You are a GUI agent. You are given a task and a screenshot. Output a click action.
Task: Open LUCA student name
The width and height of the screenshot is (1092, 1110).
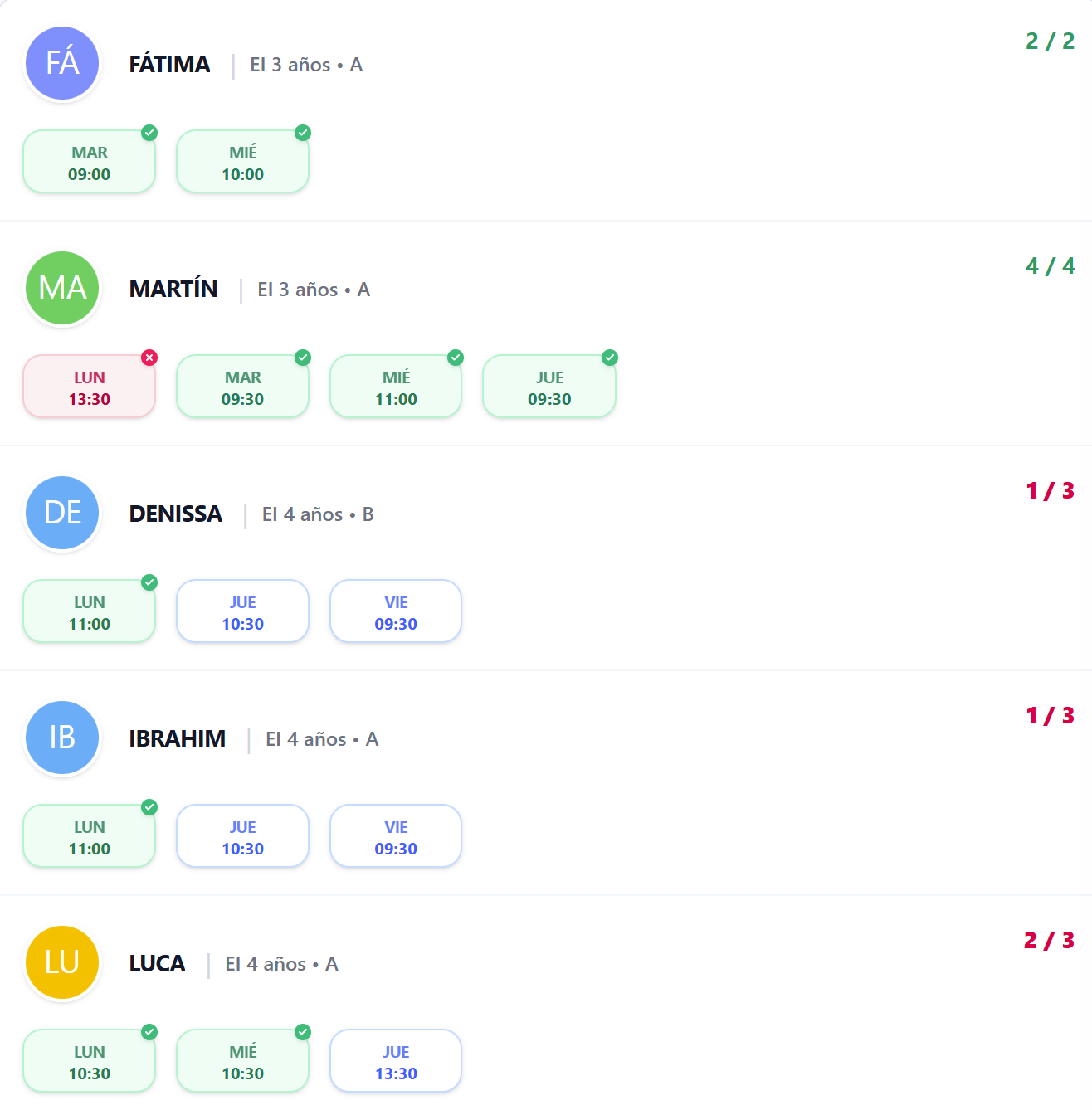click(157, 964)
